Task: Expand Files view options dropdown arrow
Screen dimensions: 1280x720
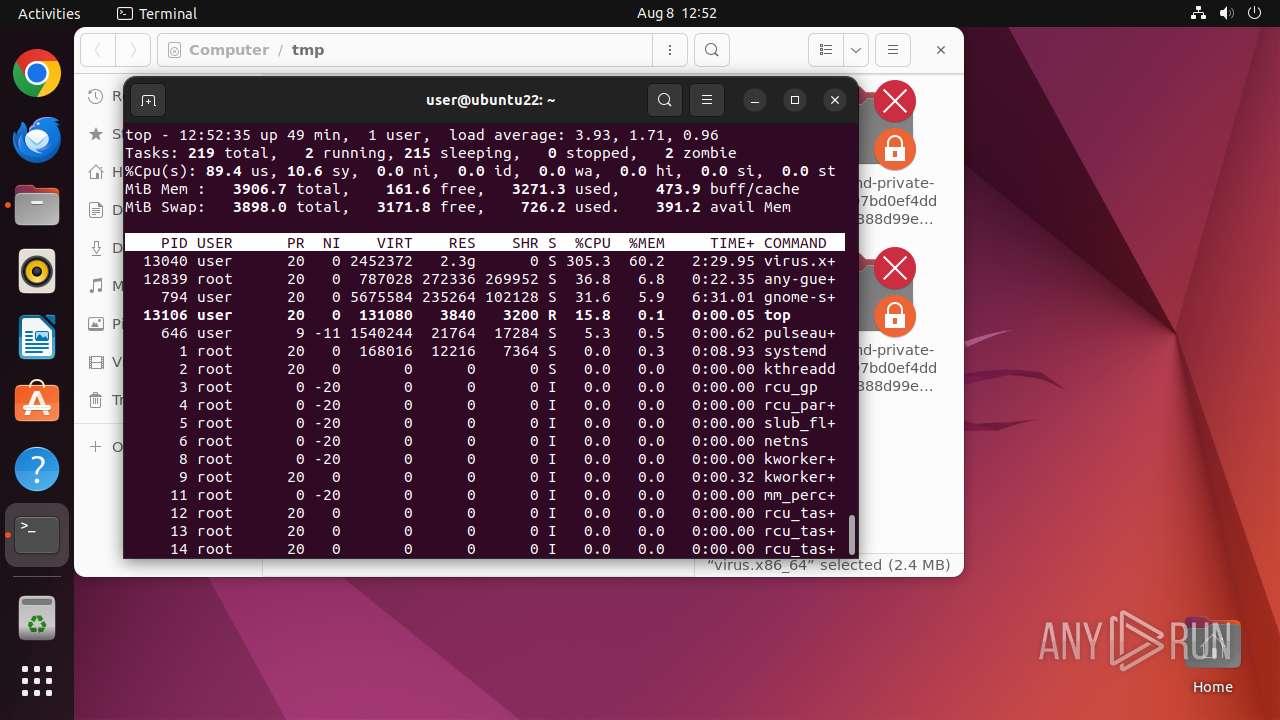Action: 855,50
